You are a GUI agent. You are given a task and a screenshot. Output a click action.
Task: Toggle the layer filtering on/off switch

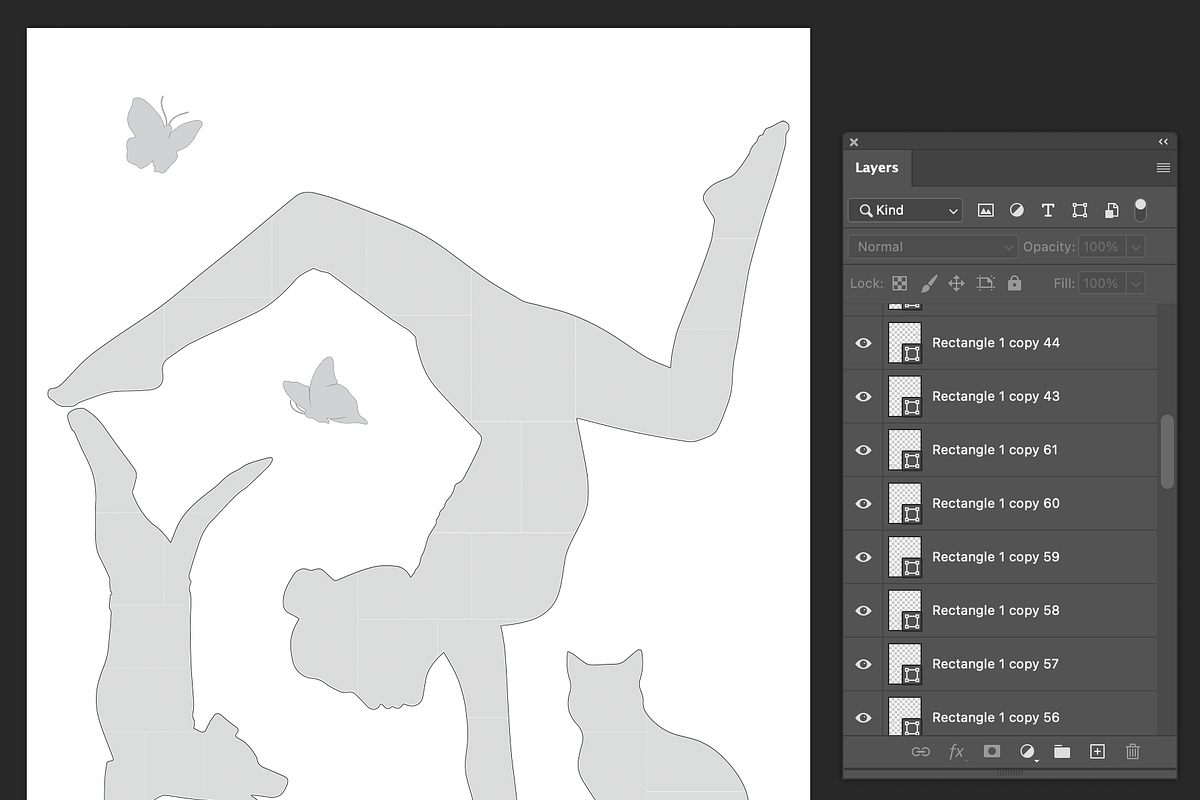tap(1140, 210)
